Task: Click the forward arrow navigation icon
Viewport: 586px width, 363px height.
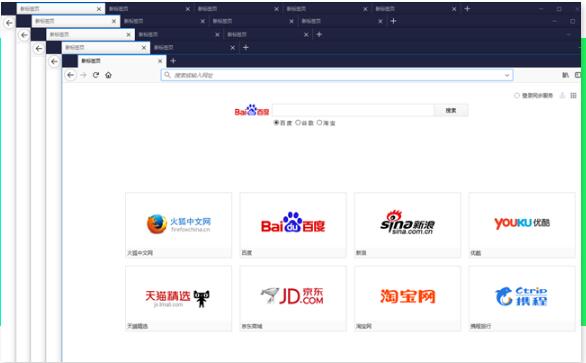Action: [83, 75]
